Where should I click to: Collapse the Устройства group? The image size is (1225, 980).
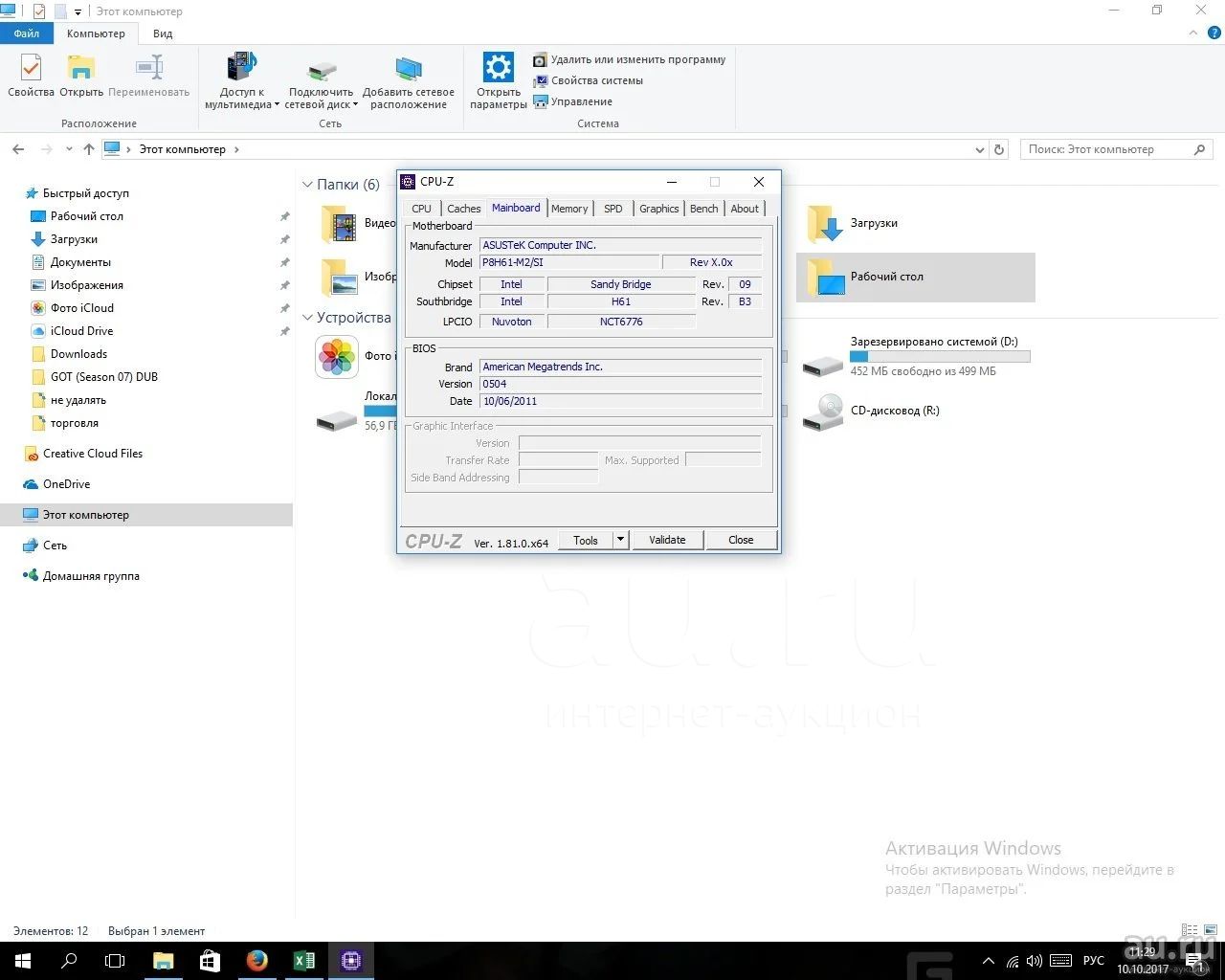308,318
